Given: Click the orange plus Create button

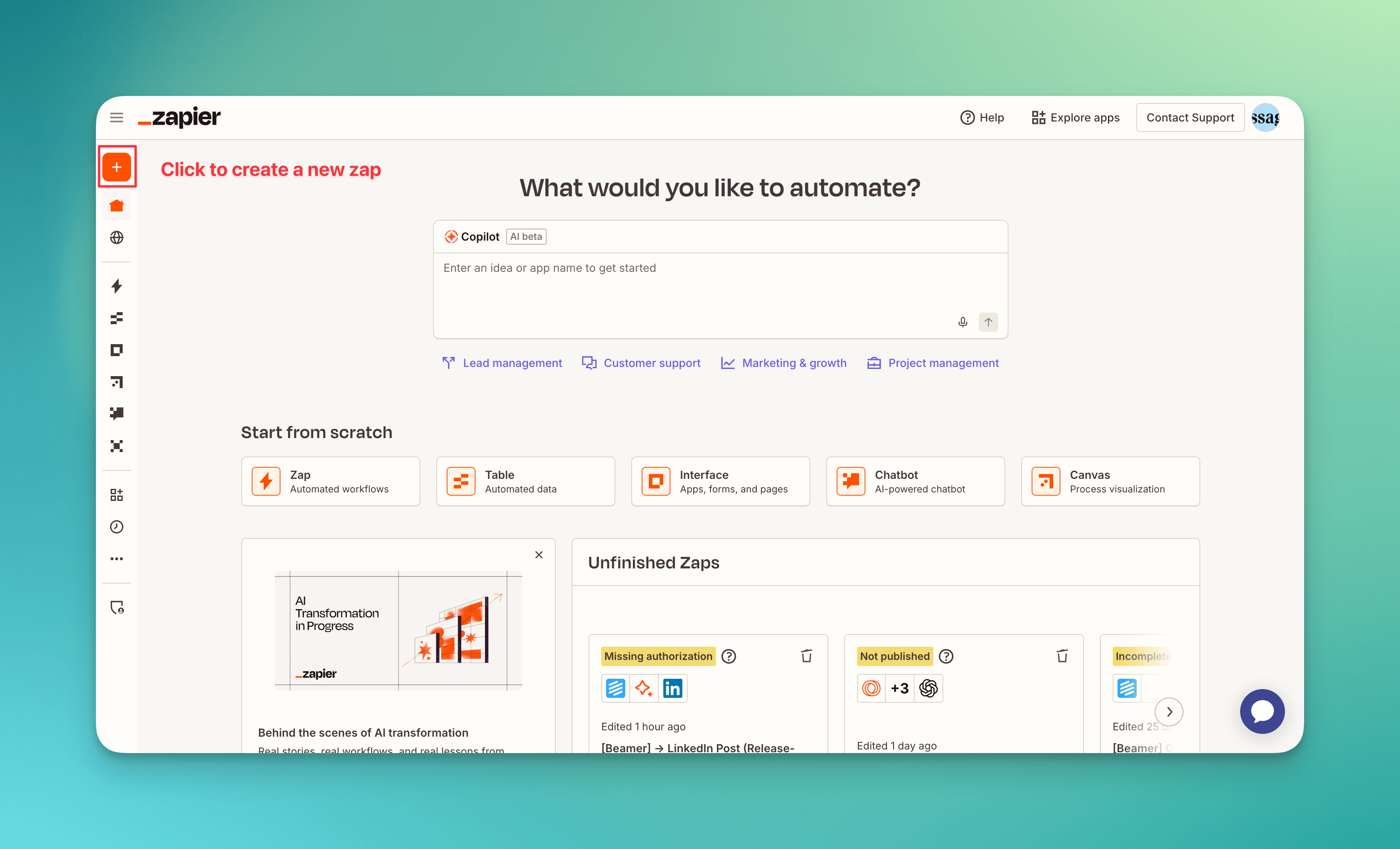Looking at the screenshot, I should coord(117,167).
